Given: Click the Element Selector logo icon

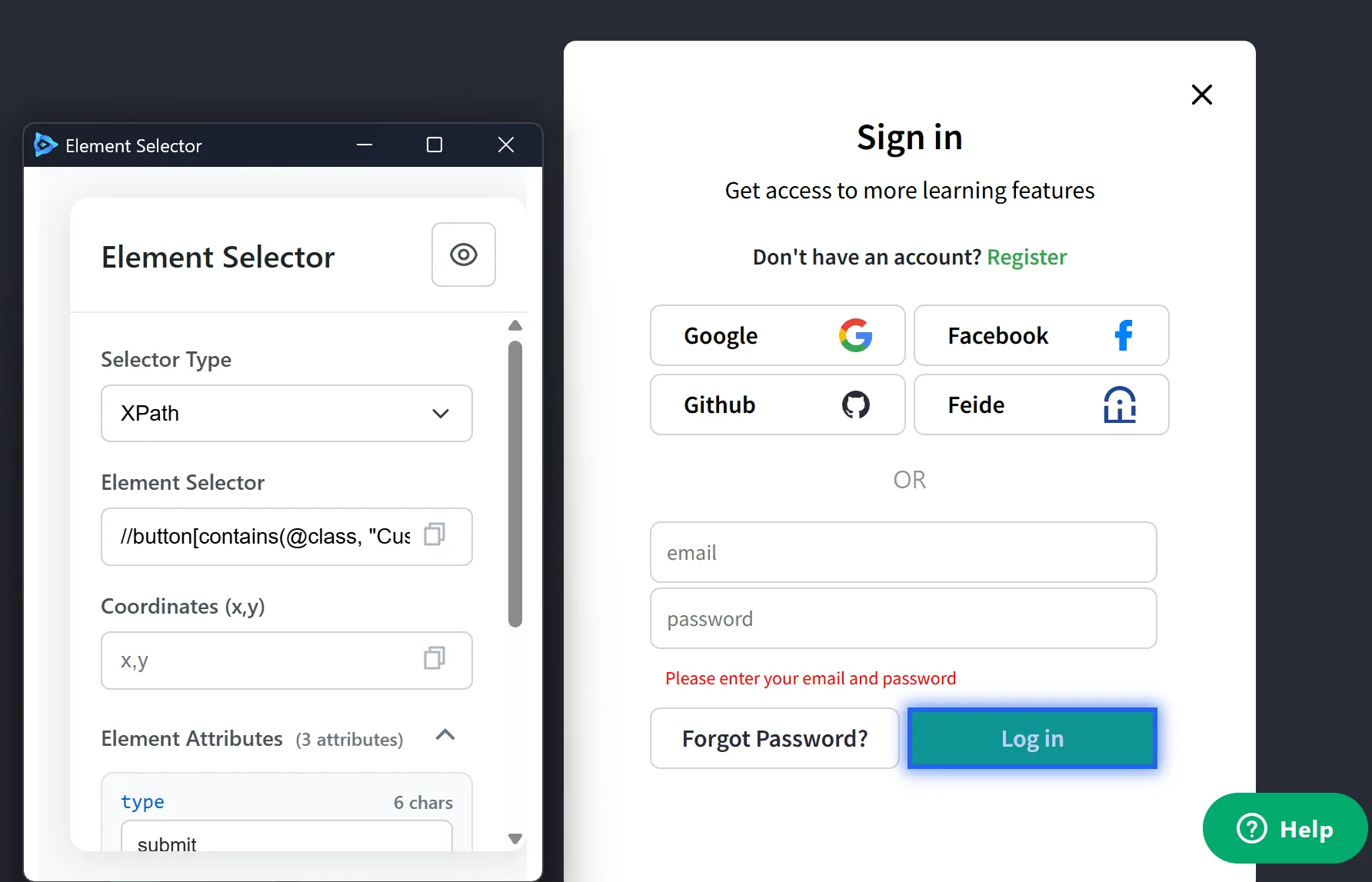Looking at the screenshot, I should pyautogui.click(x=44, y=145).
